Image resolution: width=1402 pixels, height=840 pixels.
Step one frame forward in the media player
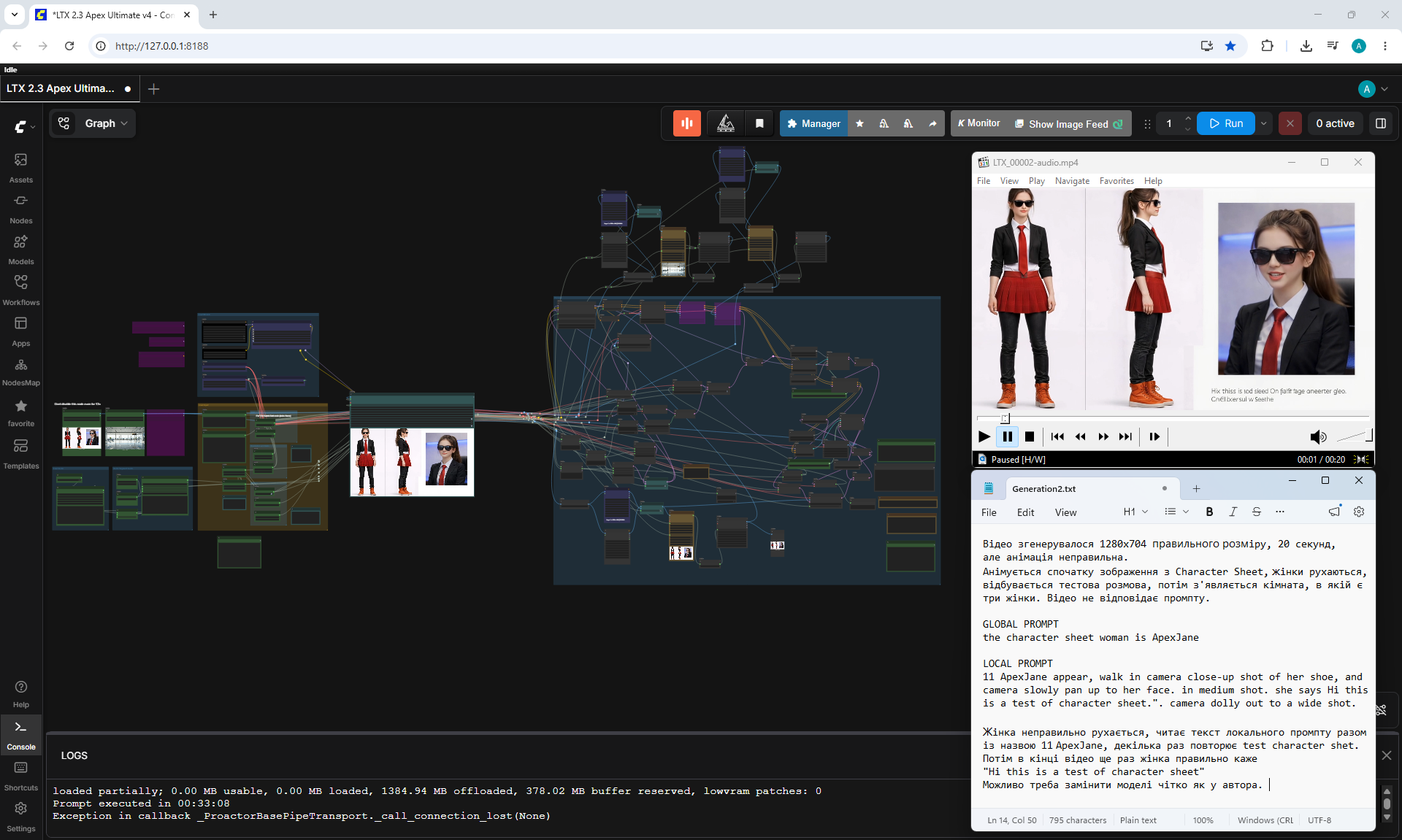point(1154,436)
